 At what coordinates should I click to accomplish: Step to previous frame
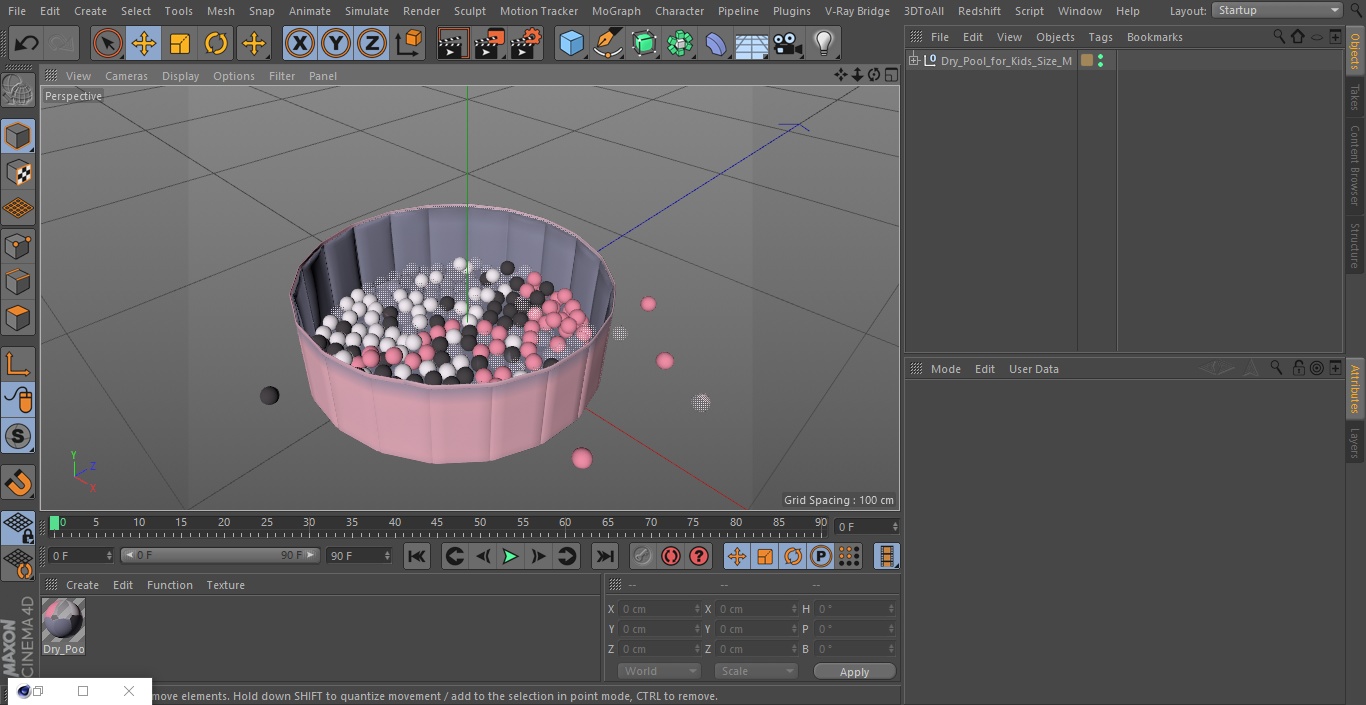pos(483,556)
